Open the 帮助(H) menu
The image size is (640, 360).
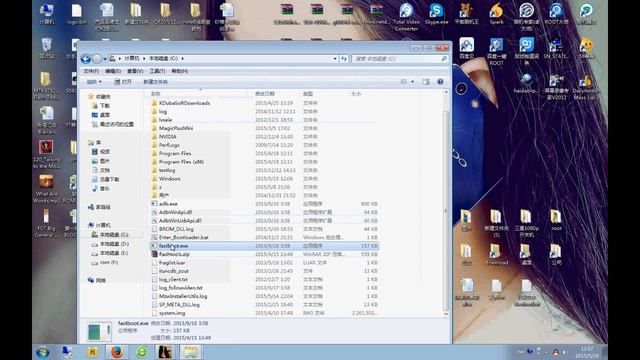[x=179, y=71]
